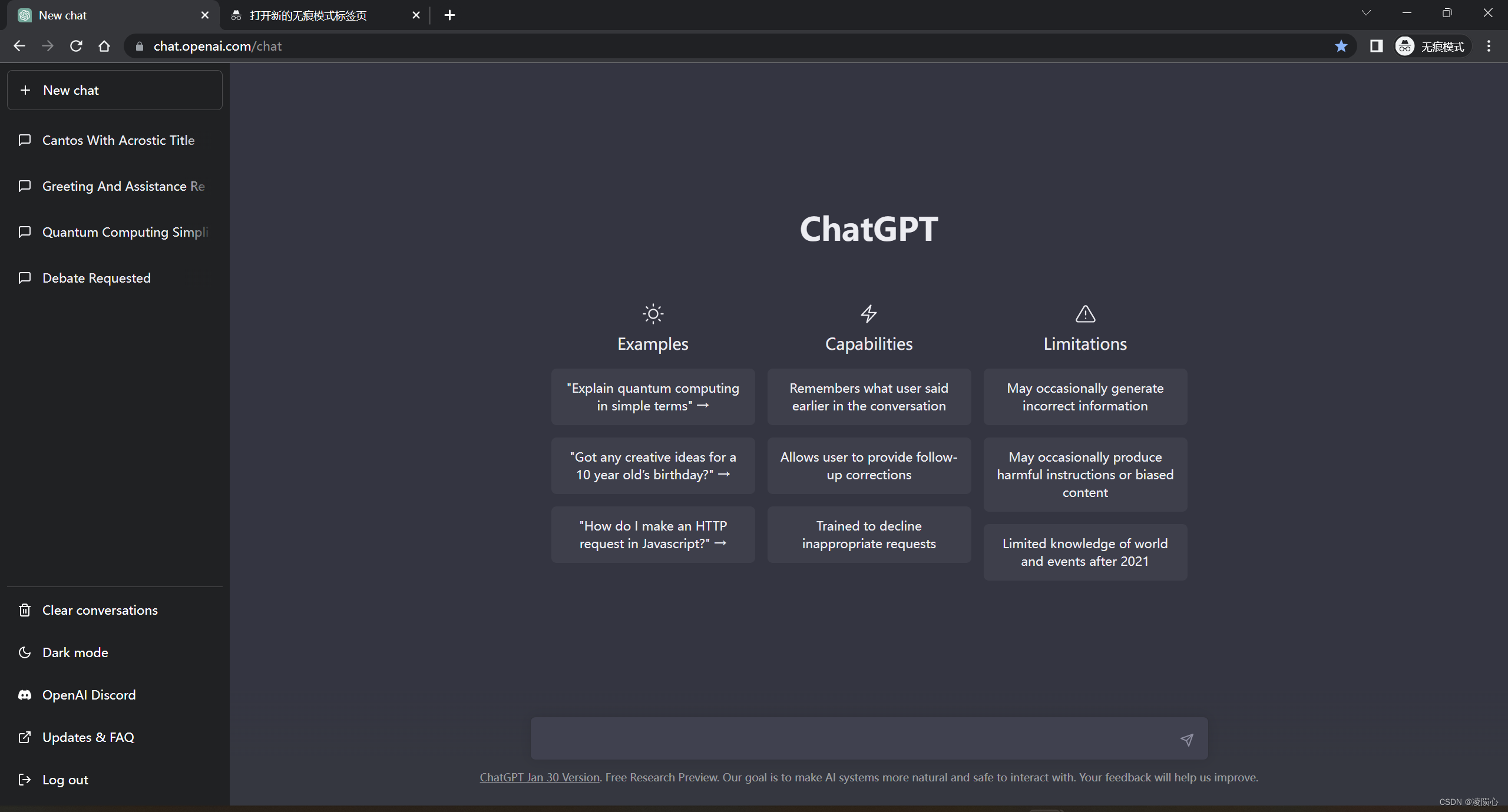This screenshot has width=1508, height=812.
Task: Click "Trained to decline inappropriate requests" card
Action: click(869, 535)
